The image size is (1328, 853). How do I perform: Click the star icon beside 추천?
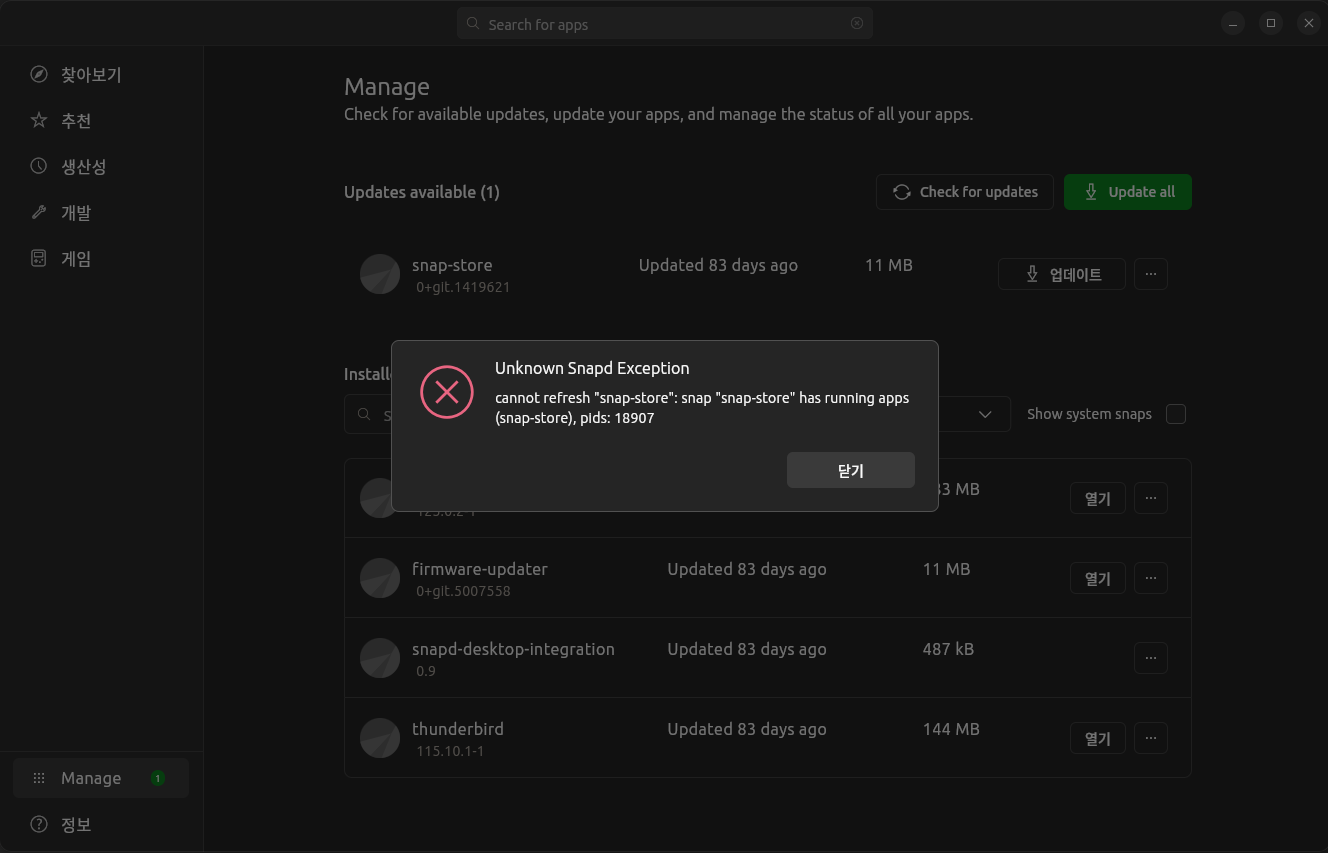pyautogui.click(x=39, y=121)
